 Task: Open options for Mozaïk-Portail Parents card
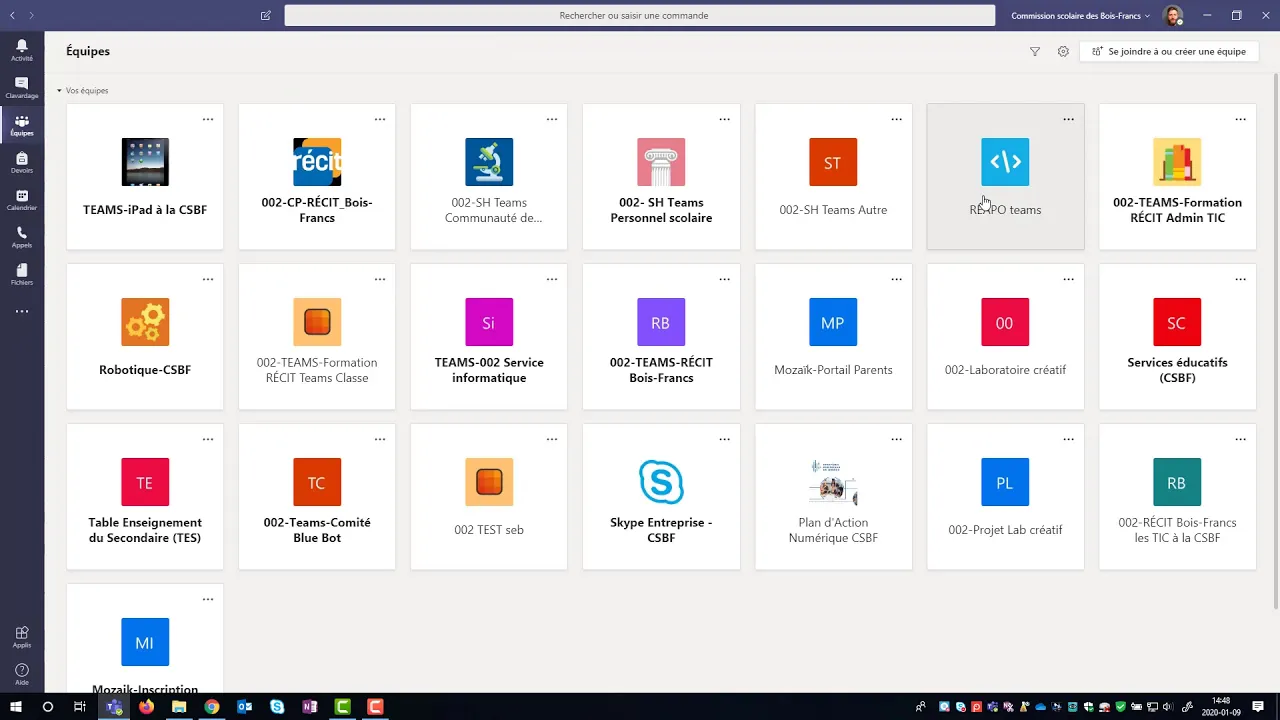(x=896, y=279)
